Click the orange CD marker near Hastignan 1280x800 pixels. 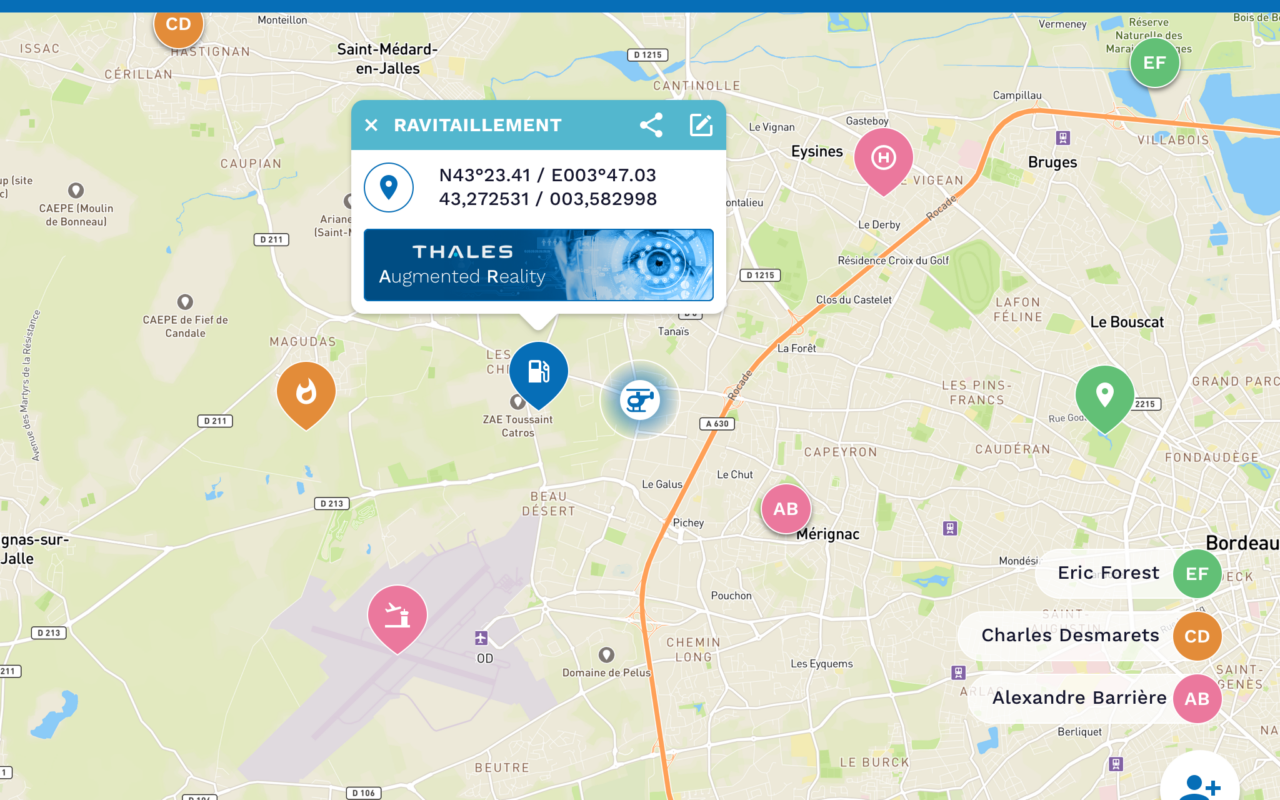tap(178, 25)
